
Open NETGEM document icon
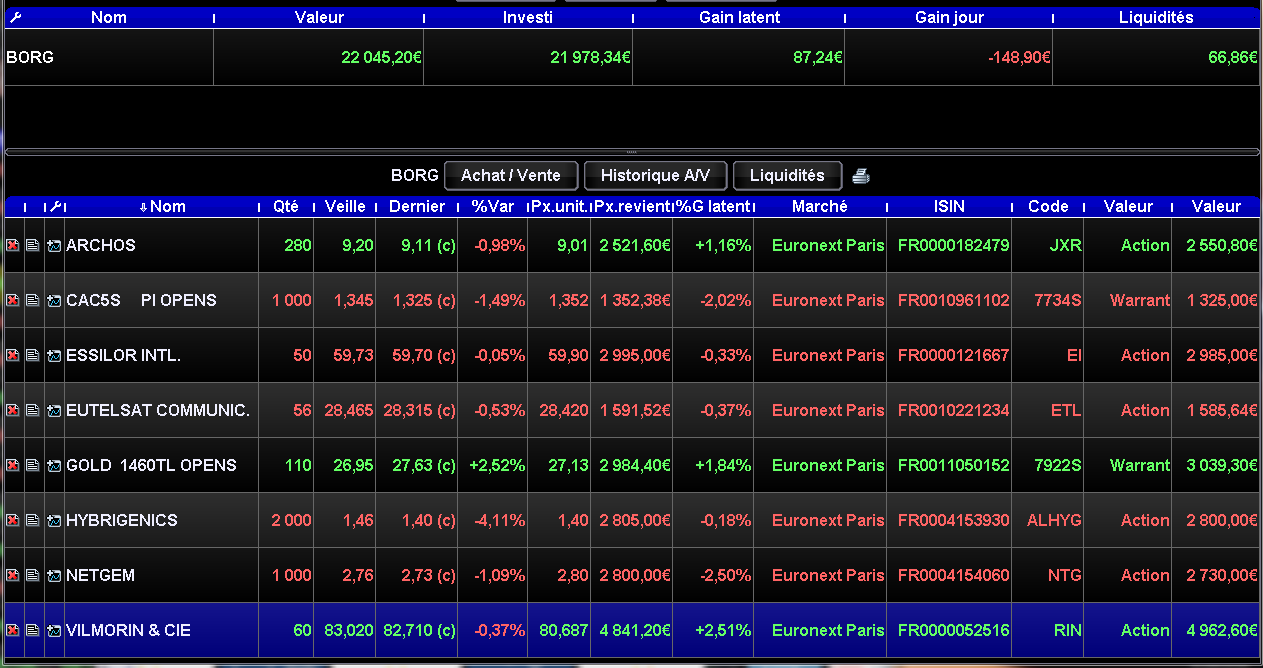click(x=33, y=575)
